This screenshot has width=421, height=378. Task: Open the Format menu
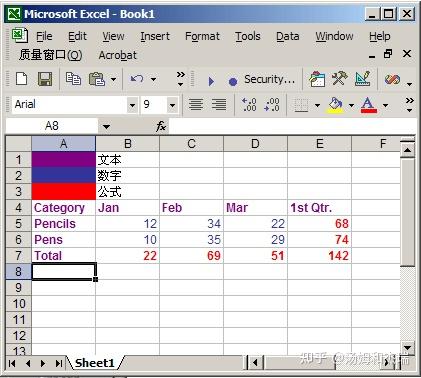click(202, 36)
